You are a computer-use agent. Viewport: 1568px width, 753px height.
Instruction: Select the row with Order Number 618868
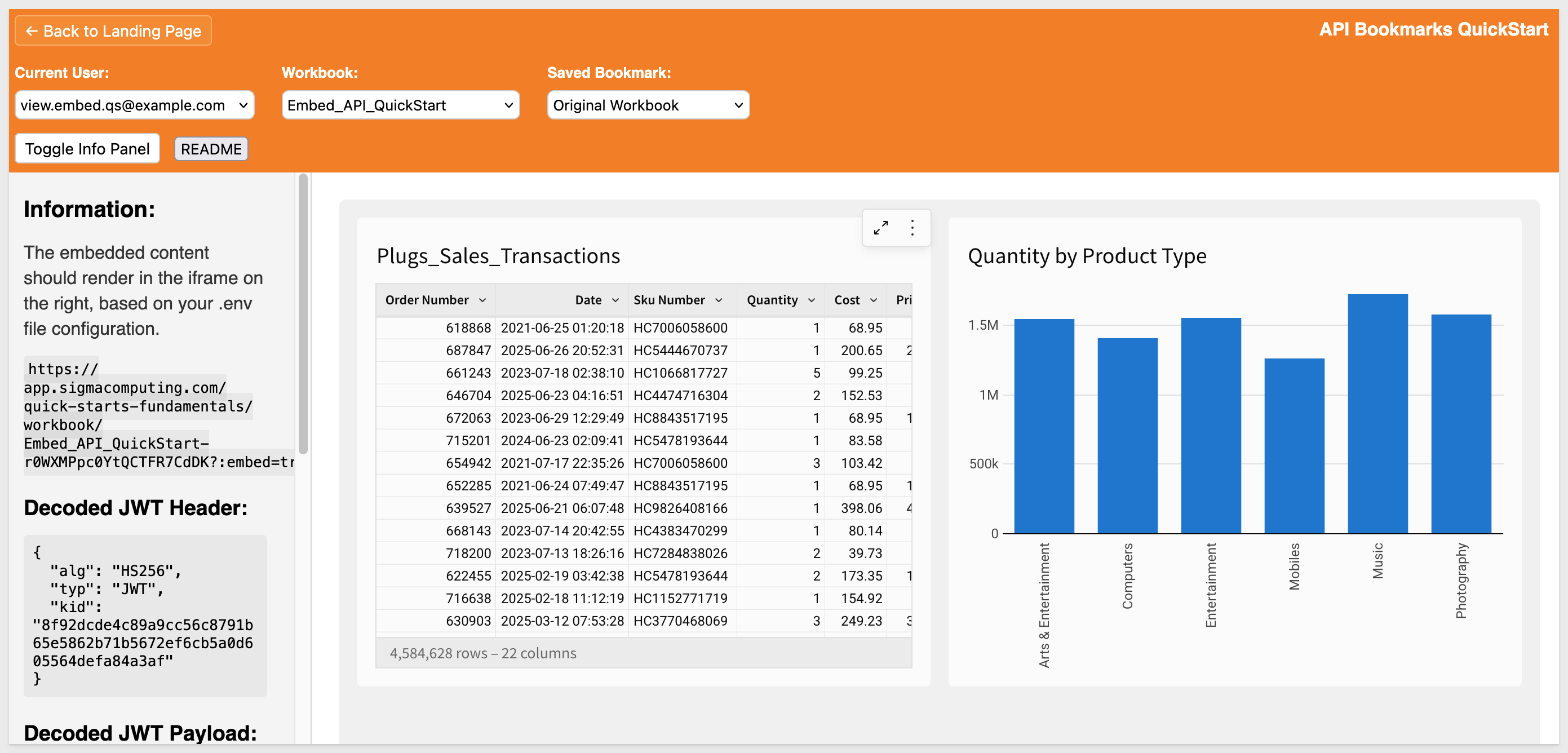point(644,327)
